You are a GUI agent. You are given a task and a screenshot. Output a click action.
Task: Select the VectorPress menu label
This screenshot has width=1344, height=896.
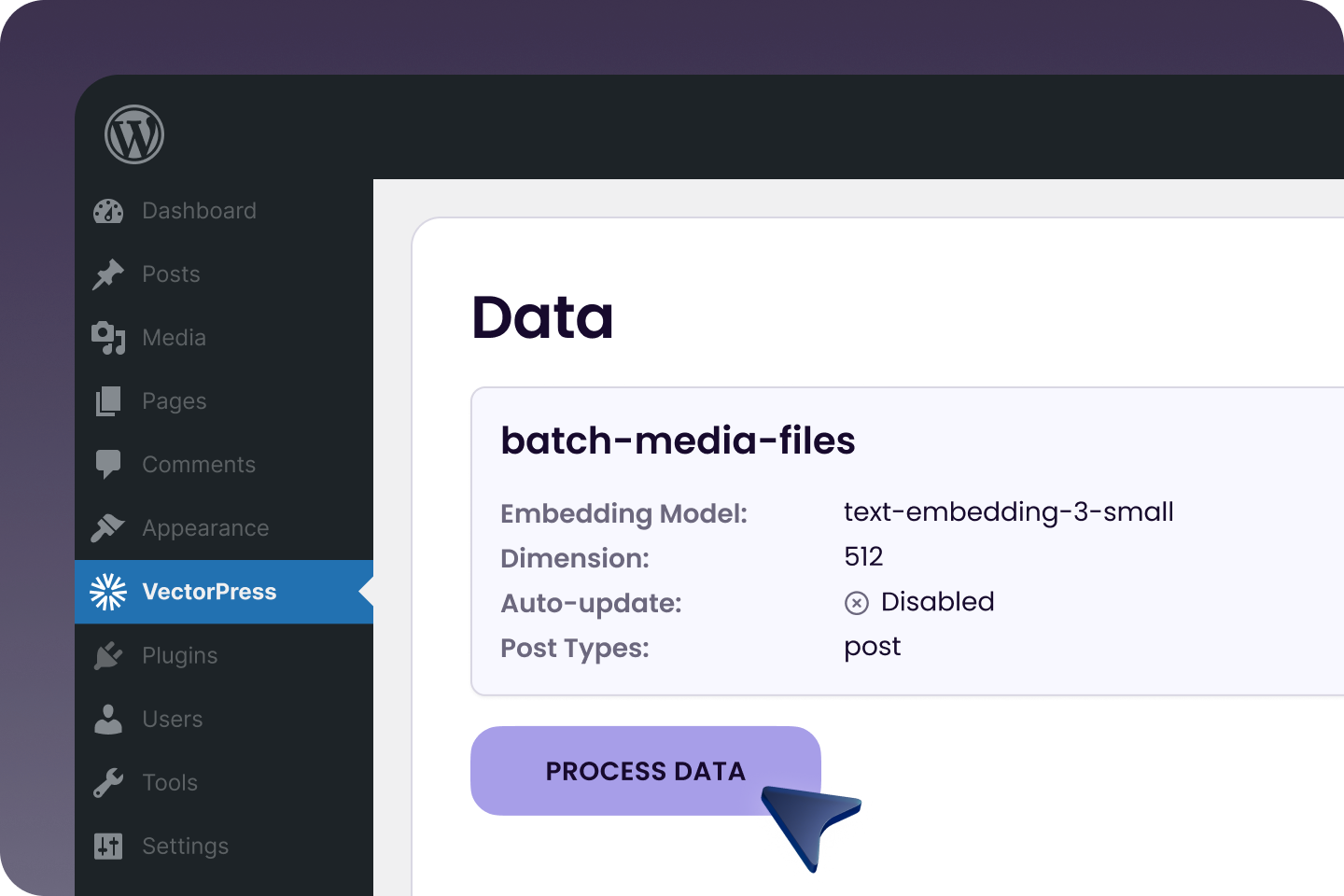(x=209, y=592)
